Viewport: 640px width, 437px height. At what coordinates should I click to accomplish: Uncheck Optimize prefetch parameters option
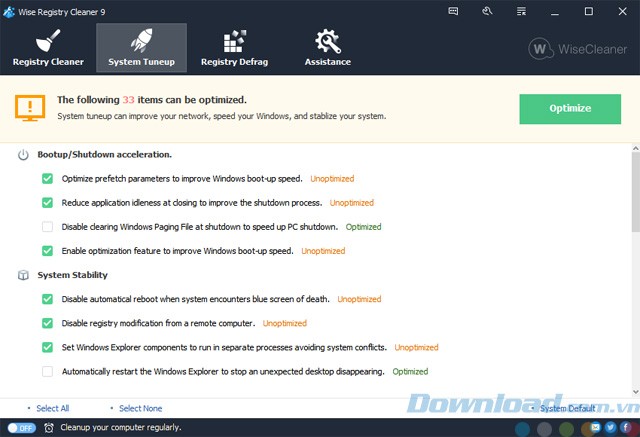point(47,179)
